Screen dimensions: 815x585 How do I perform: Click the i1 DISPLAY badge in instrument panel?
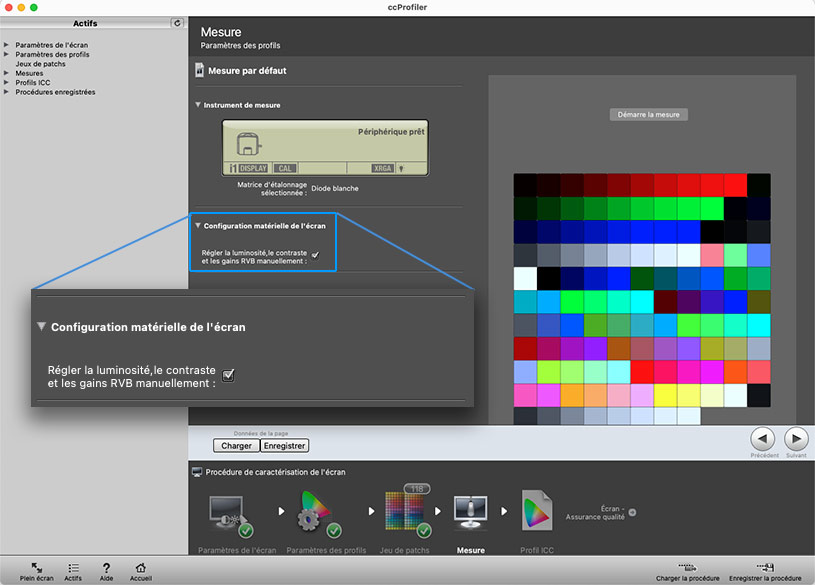248,168
